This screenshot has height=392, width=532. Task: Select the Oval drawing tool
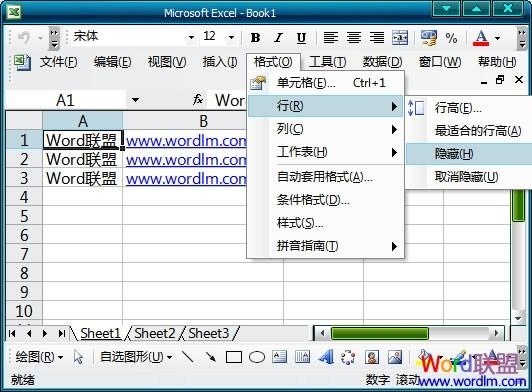pos(257,357)
